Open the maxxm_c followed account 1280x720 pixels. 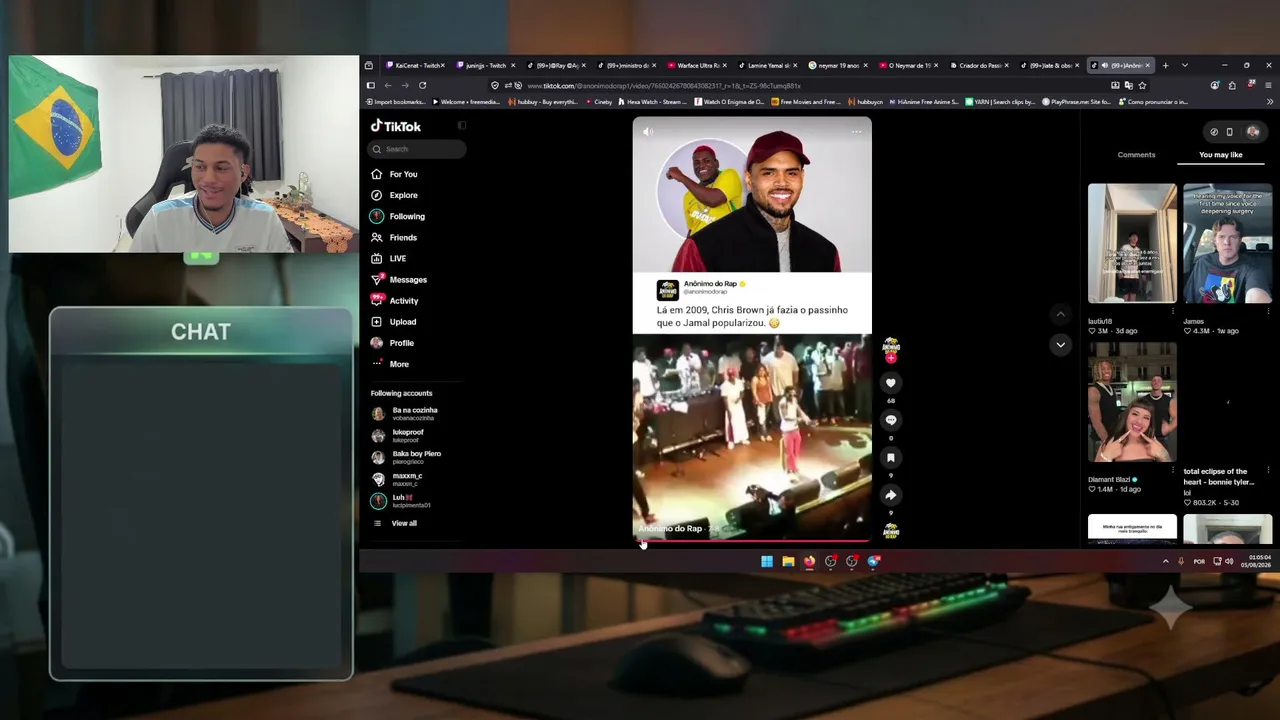(x=398, y=479)
